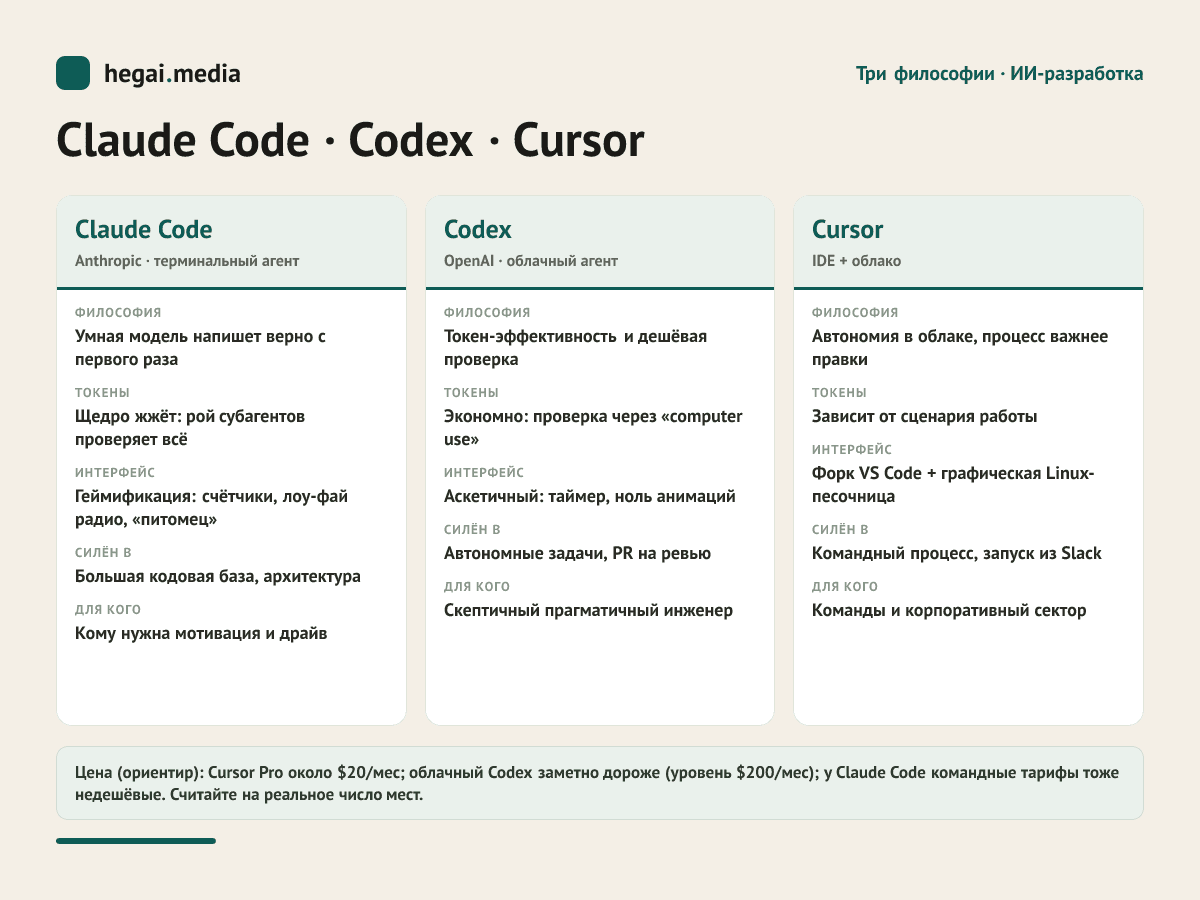Click "Большая кодовая база, архитектура"
Screen dimensions: 1200x900
click(x=218, y=577)
